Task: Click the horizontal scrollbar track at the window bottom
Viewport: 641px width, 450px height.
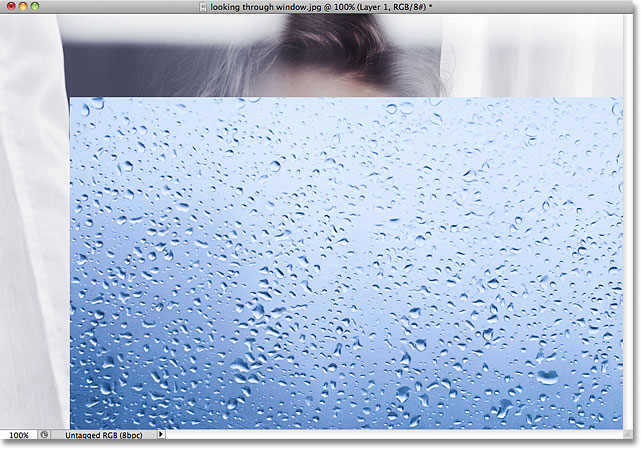Action: point(394,435)
